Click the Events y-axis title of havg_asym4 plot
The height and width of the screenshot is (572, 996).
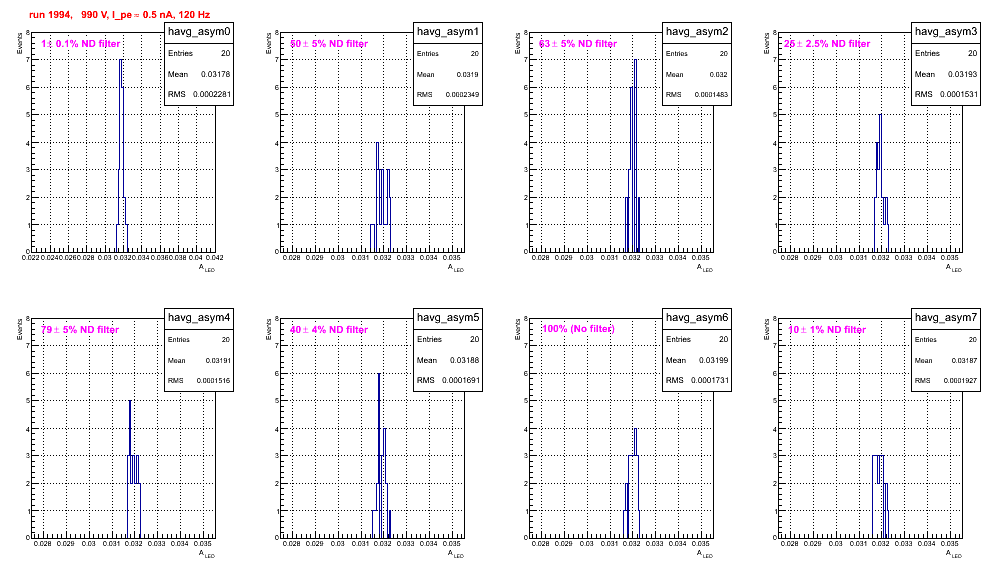[x=20, y=329]
